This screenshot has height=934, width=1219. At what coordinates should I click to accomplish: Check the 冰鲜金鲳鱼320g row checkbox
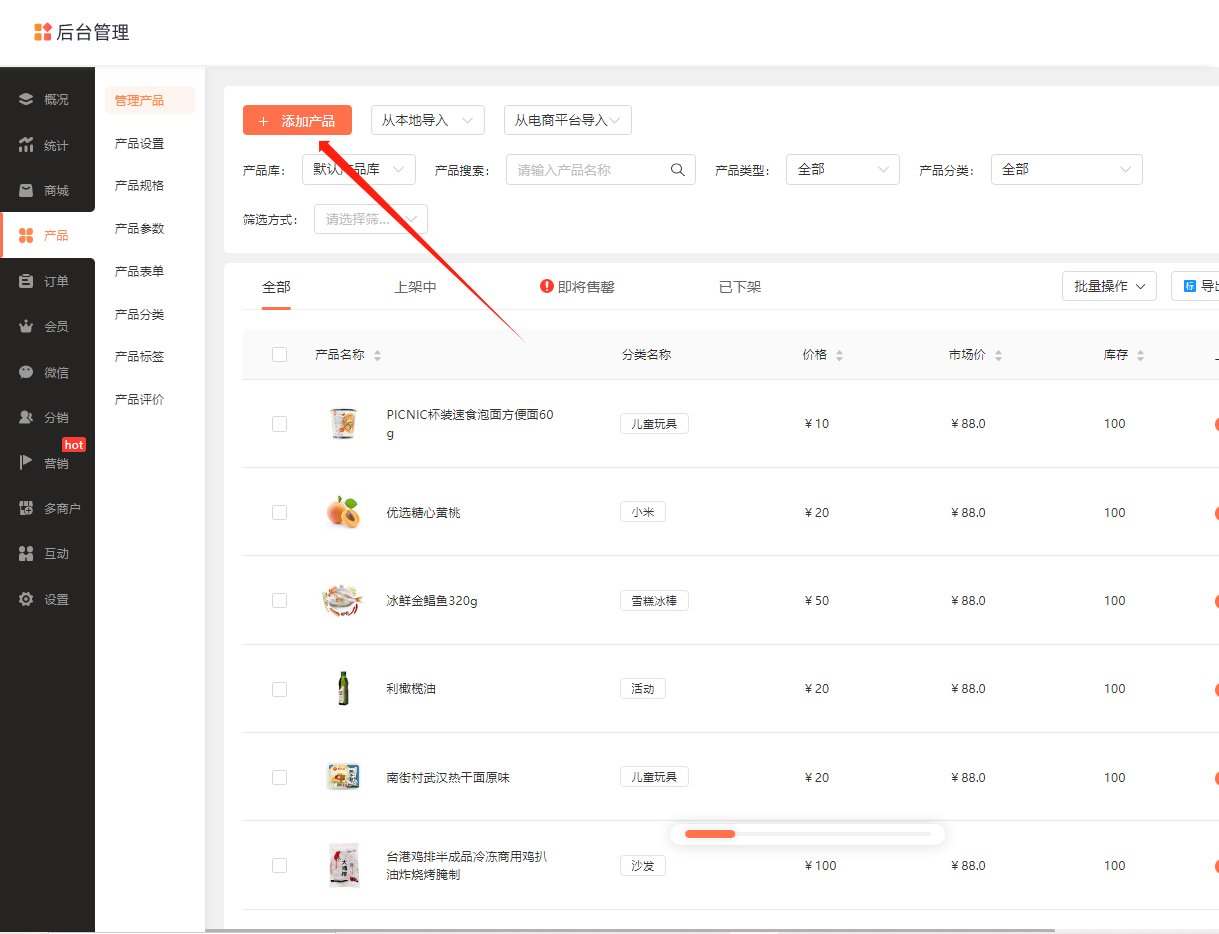coord(279,600)
